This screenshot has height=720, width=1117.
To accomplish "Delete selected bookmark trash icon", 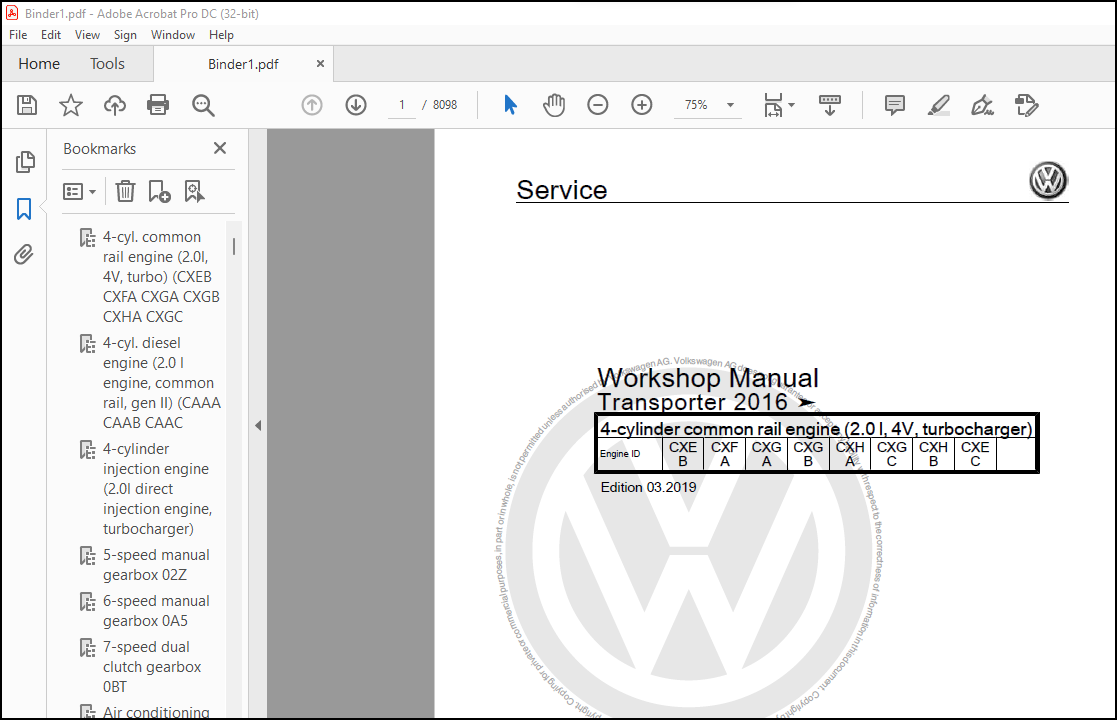I will tap(125, 191).
